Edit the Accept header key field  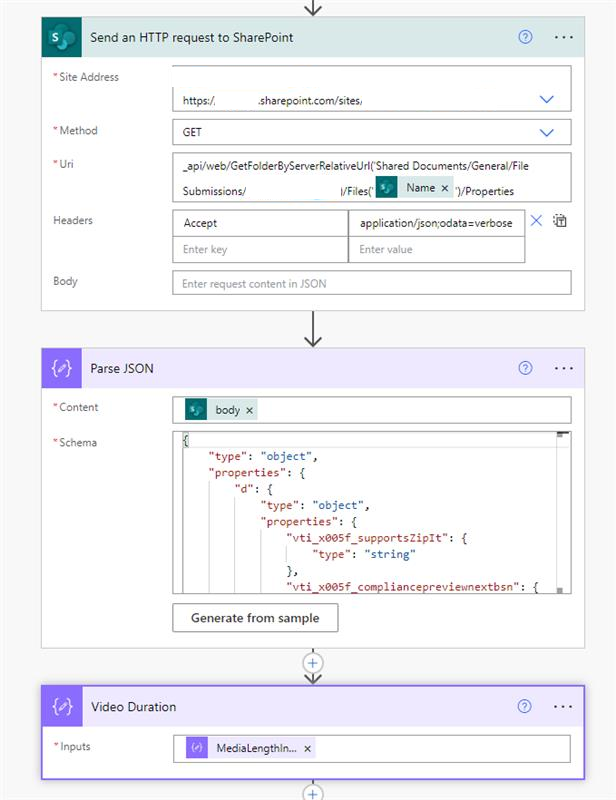(x=260, y=223)
